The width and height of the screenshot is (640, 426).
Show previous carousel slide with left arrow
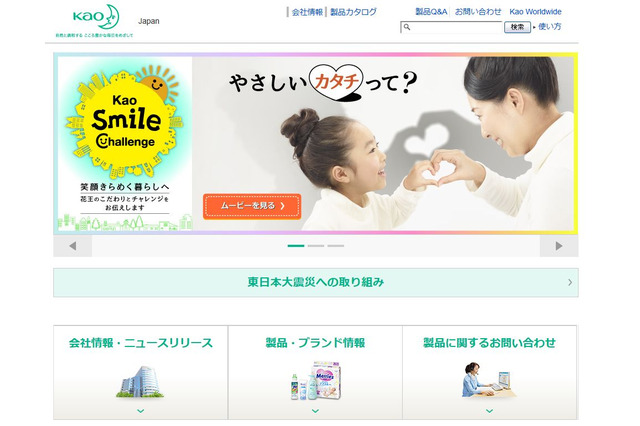(x=73, y=246)
